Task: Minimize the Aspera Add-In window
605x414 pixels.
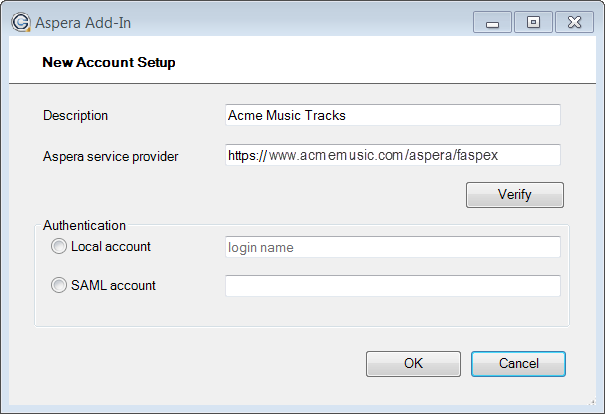Action: (492, 22)
